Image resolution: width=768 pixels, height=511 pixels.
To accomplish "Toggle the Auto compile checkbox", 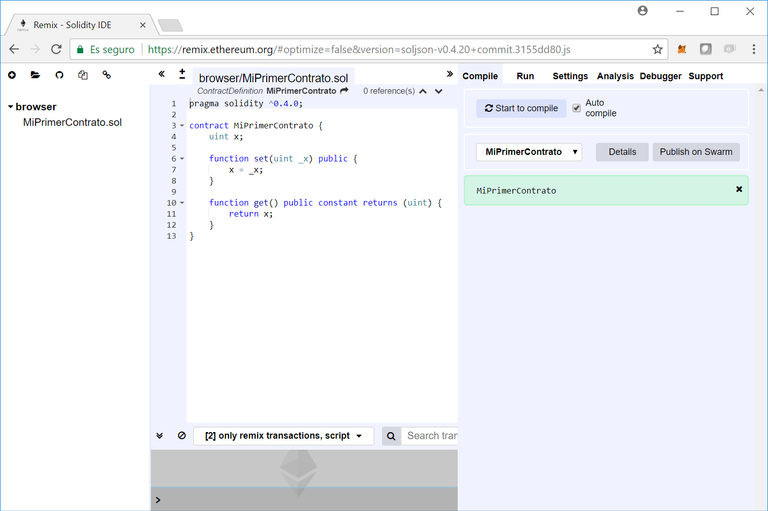I will [576, 108].
